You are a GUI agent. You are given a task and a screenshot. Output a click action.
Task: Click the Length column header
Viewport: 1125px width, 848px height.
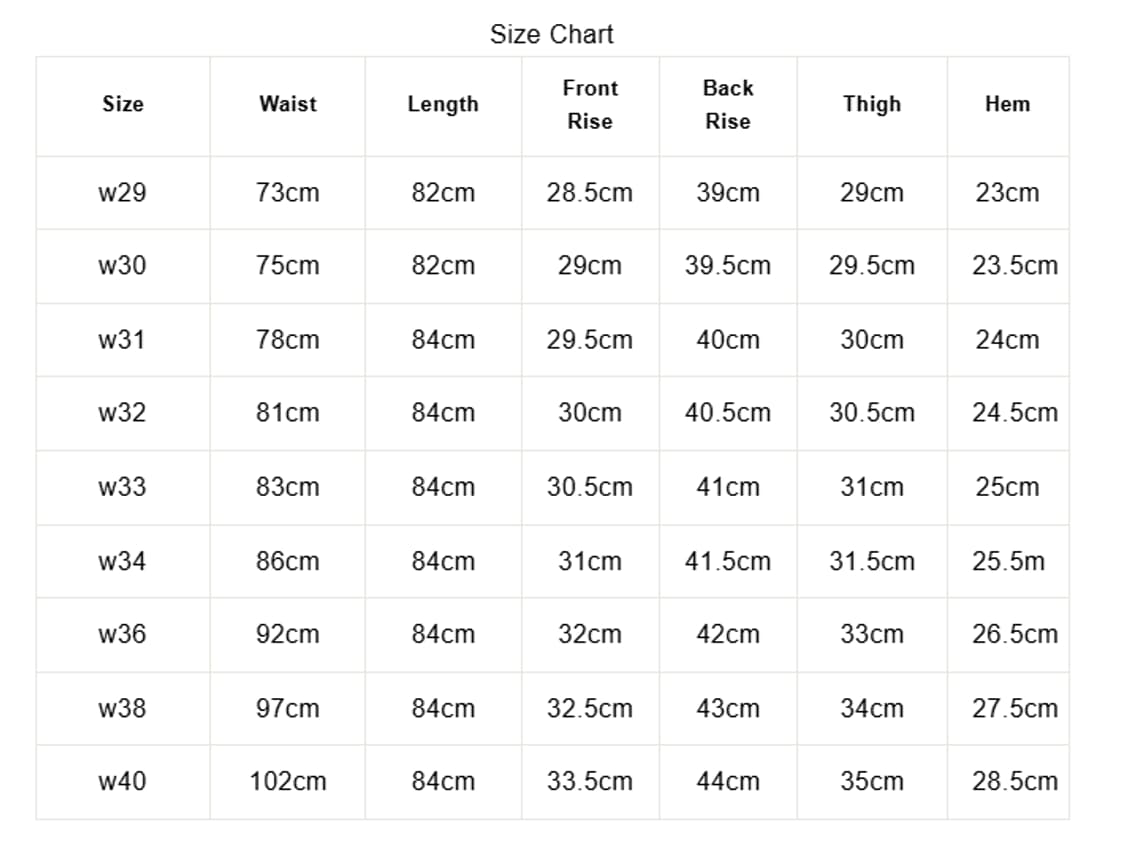tap(443, 104)
